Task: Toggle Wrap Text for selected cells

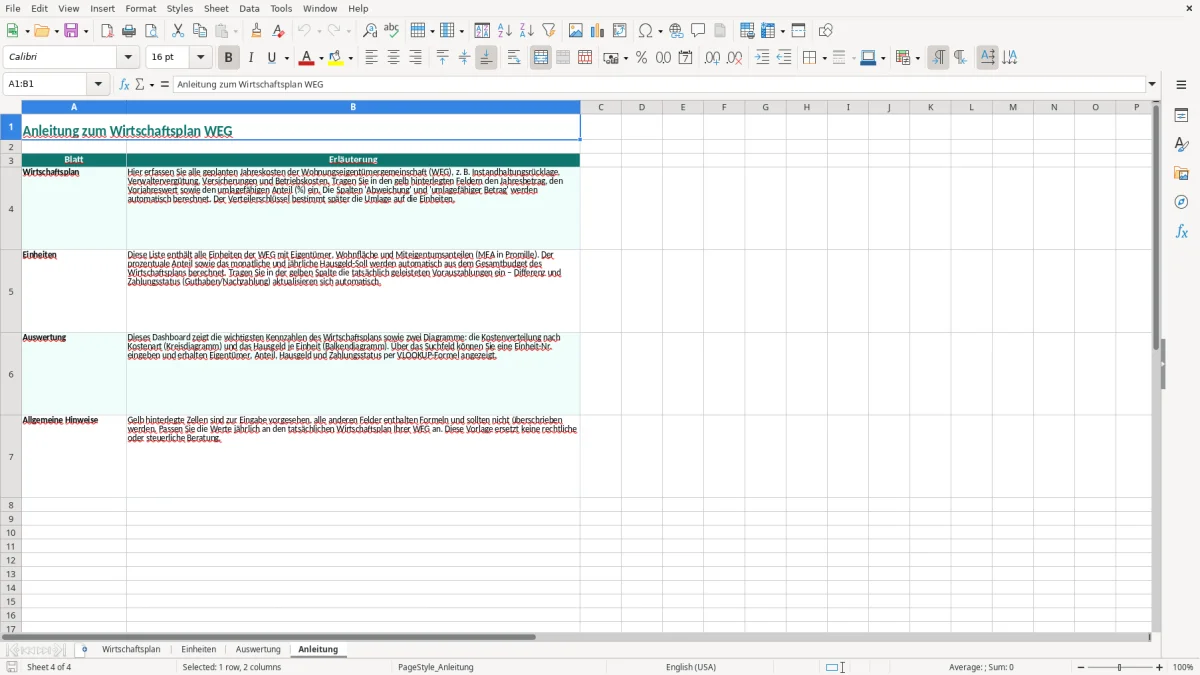Action: [514, 58]
